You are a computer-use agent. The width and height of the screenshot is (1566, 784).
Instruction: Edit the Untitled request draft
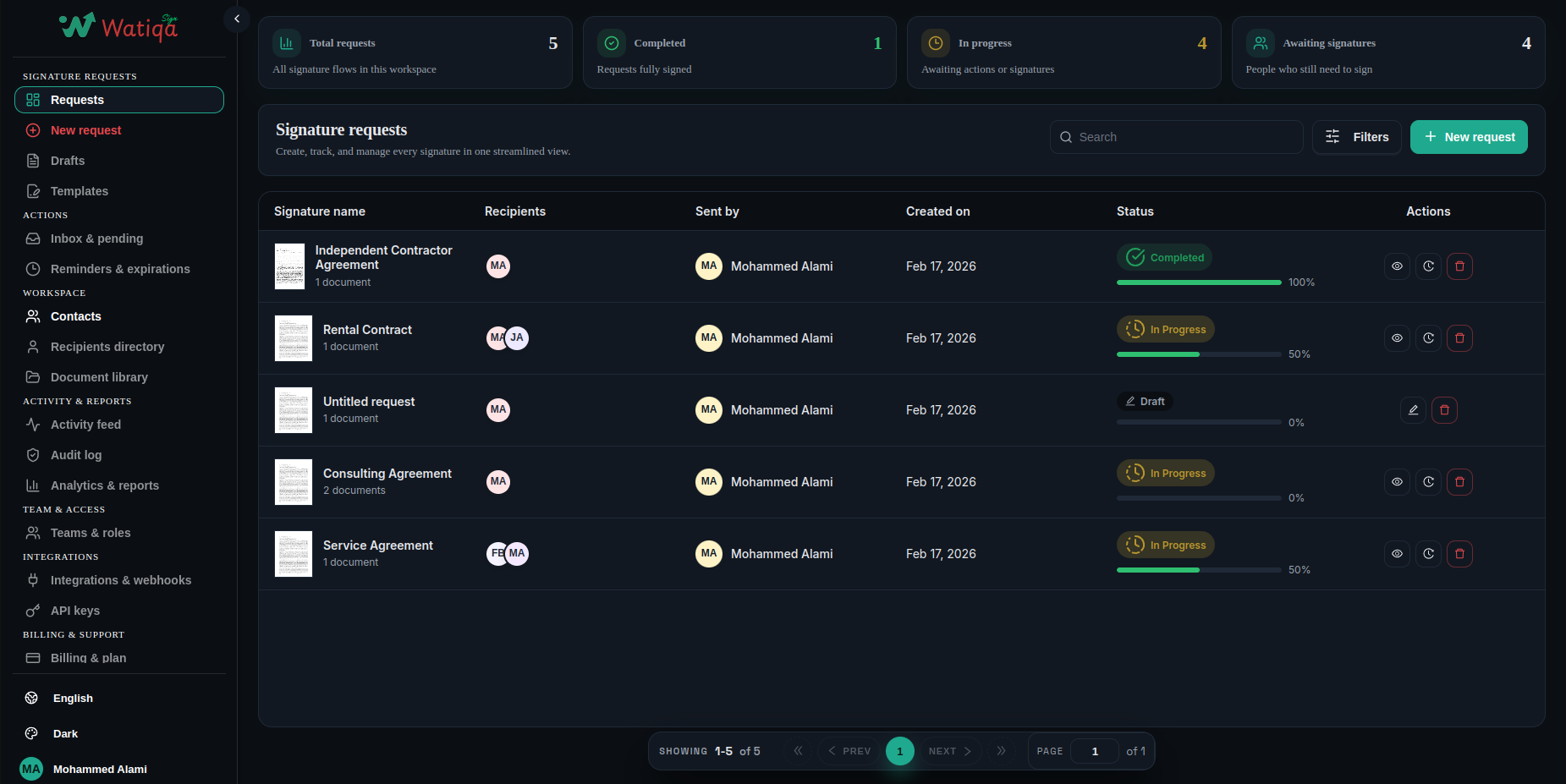(1413, 410)
